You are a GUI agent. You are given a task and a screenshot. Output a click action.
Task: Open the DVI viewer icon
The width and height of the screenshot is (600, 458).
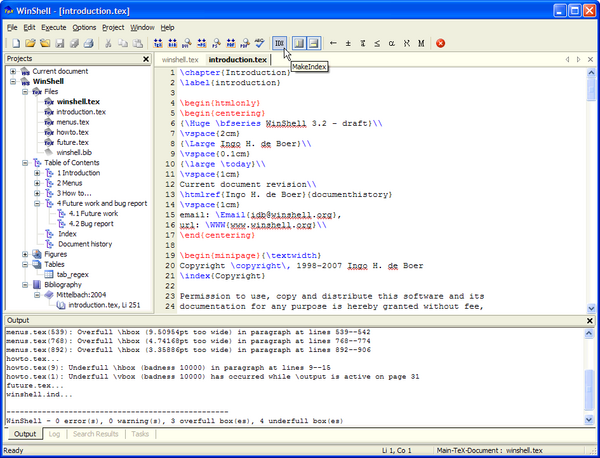187,43
